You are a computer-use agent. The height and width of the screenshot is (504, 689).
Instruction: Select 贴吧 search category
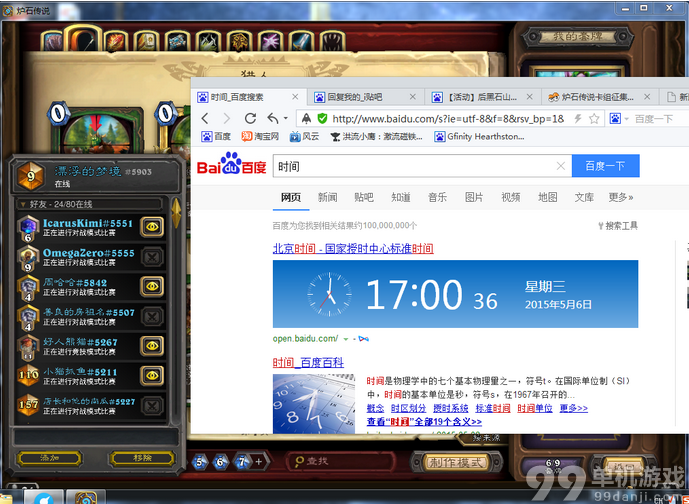(x=364, y=197)
